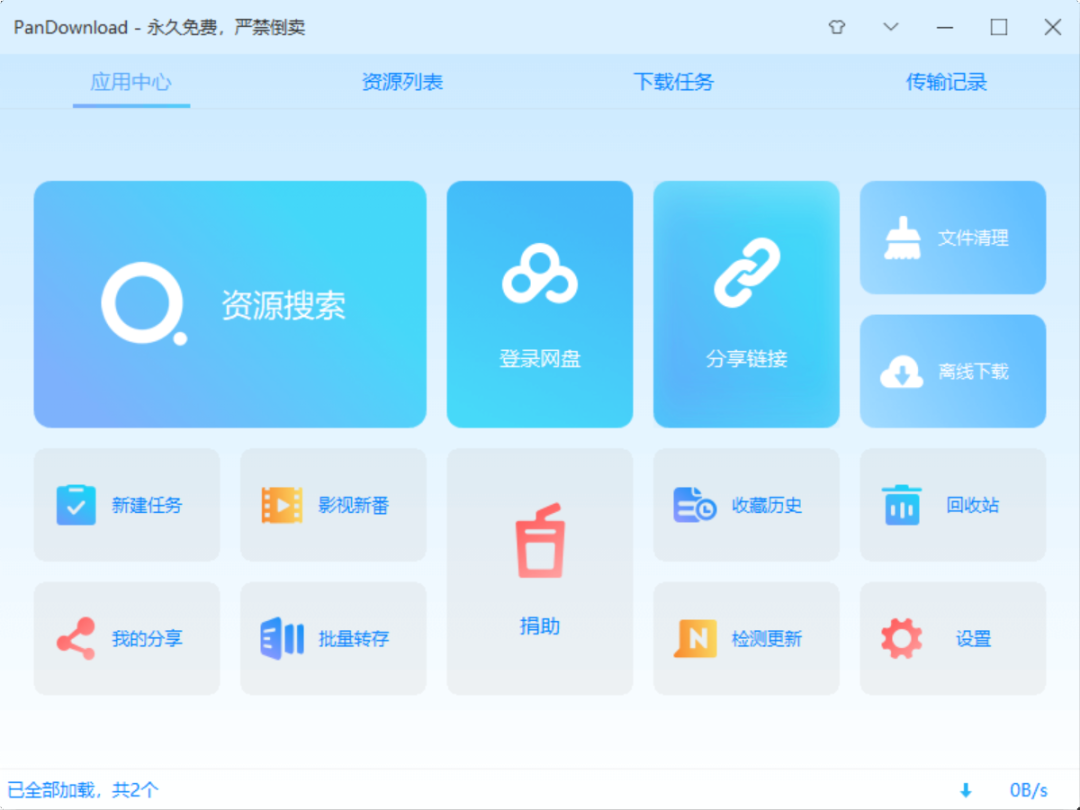1080x810 pixels.
Task: Close the PanDownload window
Action: pos(1052,27)
